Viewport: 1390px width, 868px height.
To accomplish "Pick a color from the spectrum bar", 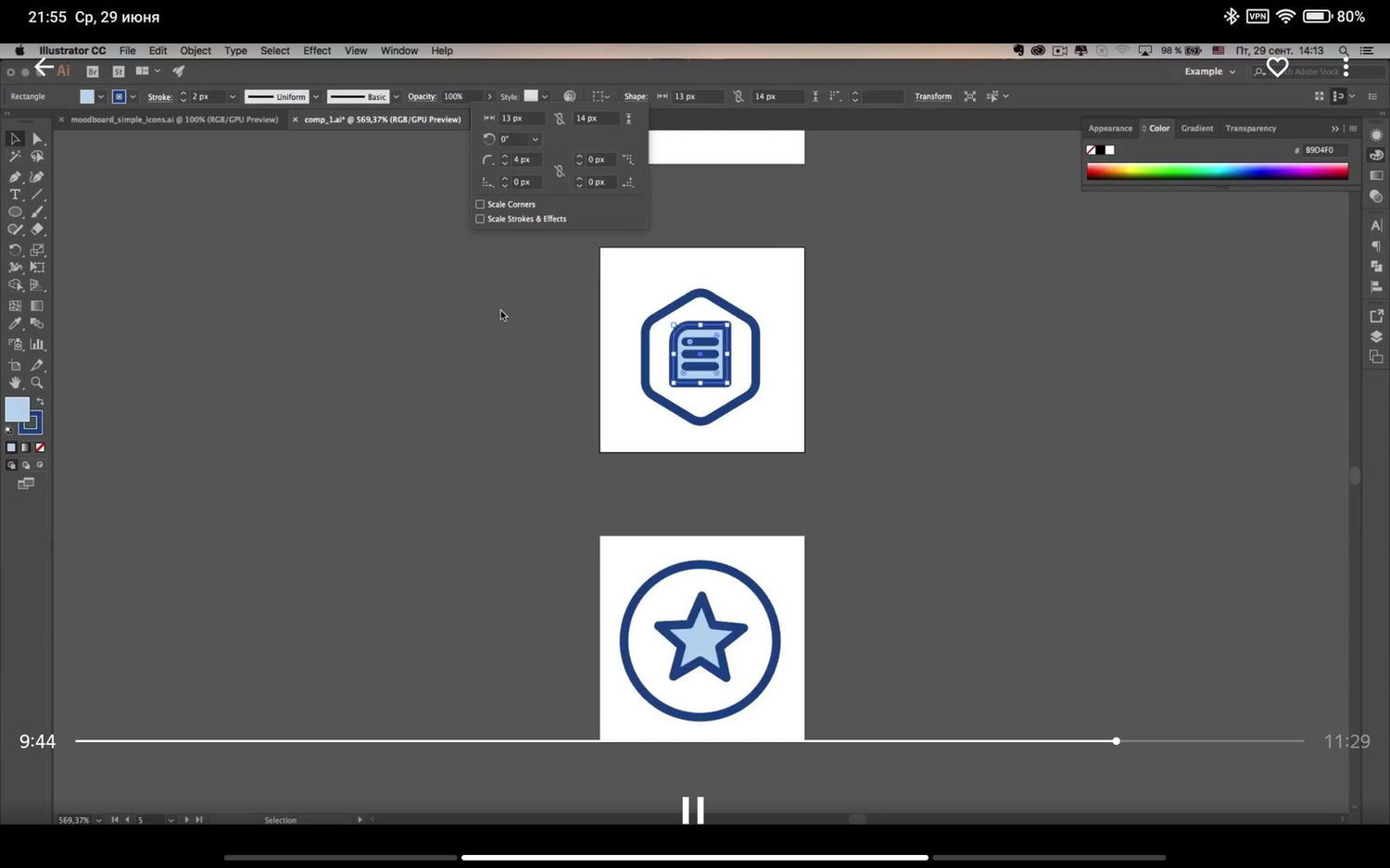I will pos(1217,170).
